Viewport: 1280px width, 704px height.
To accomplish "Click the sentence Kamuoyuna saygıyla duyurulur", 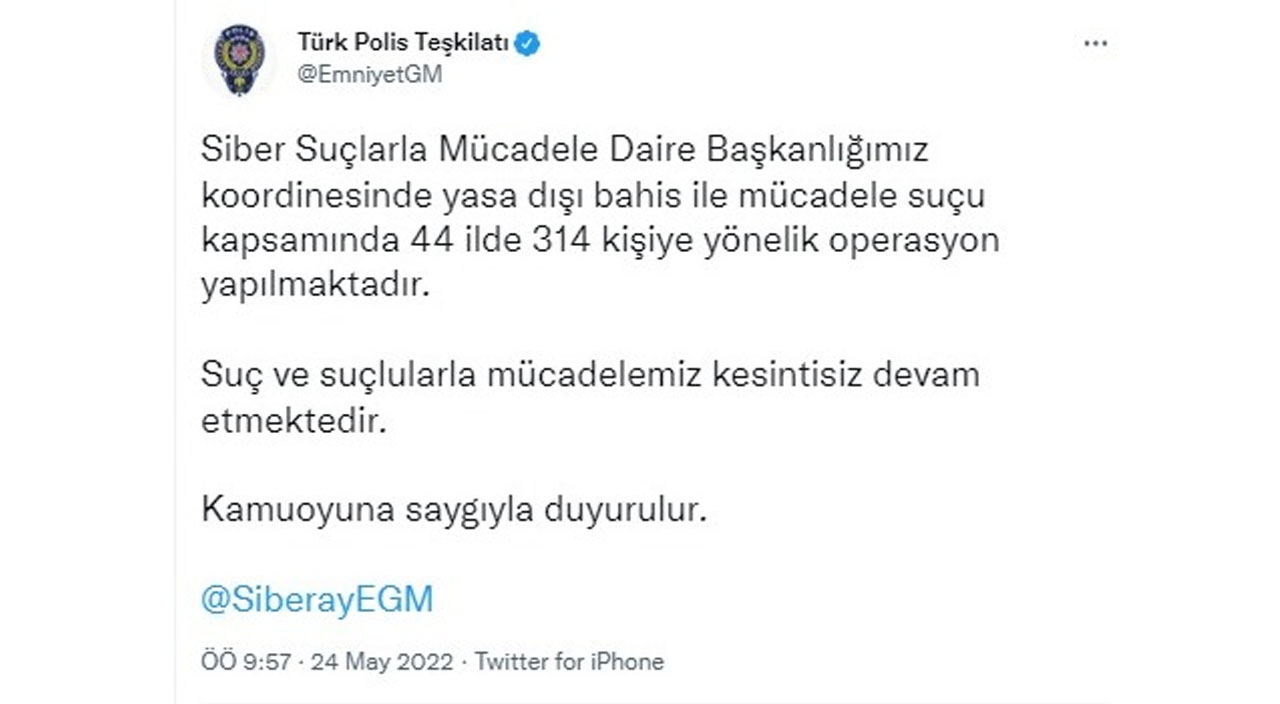I will coord(455,509).
